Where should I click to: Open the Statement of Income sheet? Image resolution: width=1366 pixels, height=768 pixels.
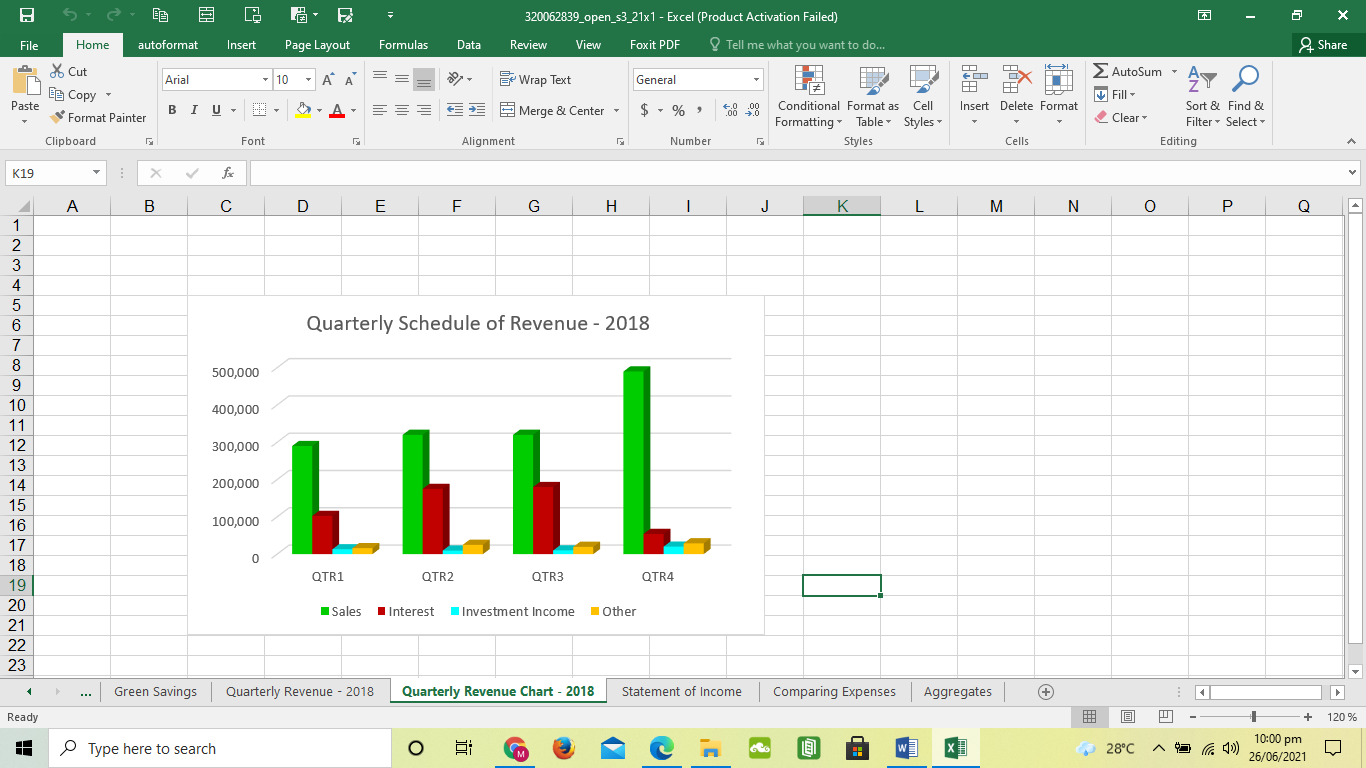tap(682, 691)
